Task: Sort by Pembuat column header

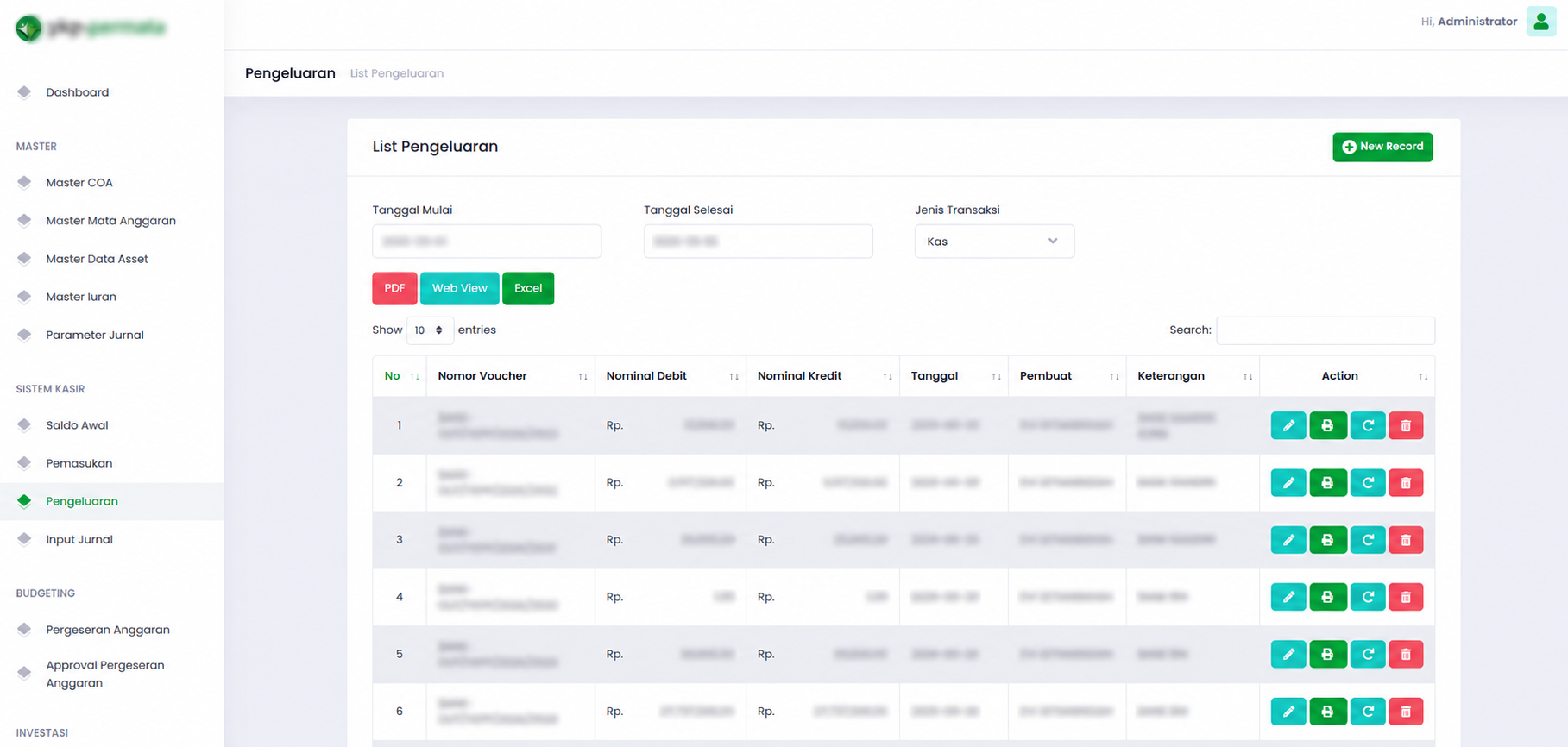Action: (1067, 376)
